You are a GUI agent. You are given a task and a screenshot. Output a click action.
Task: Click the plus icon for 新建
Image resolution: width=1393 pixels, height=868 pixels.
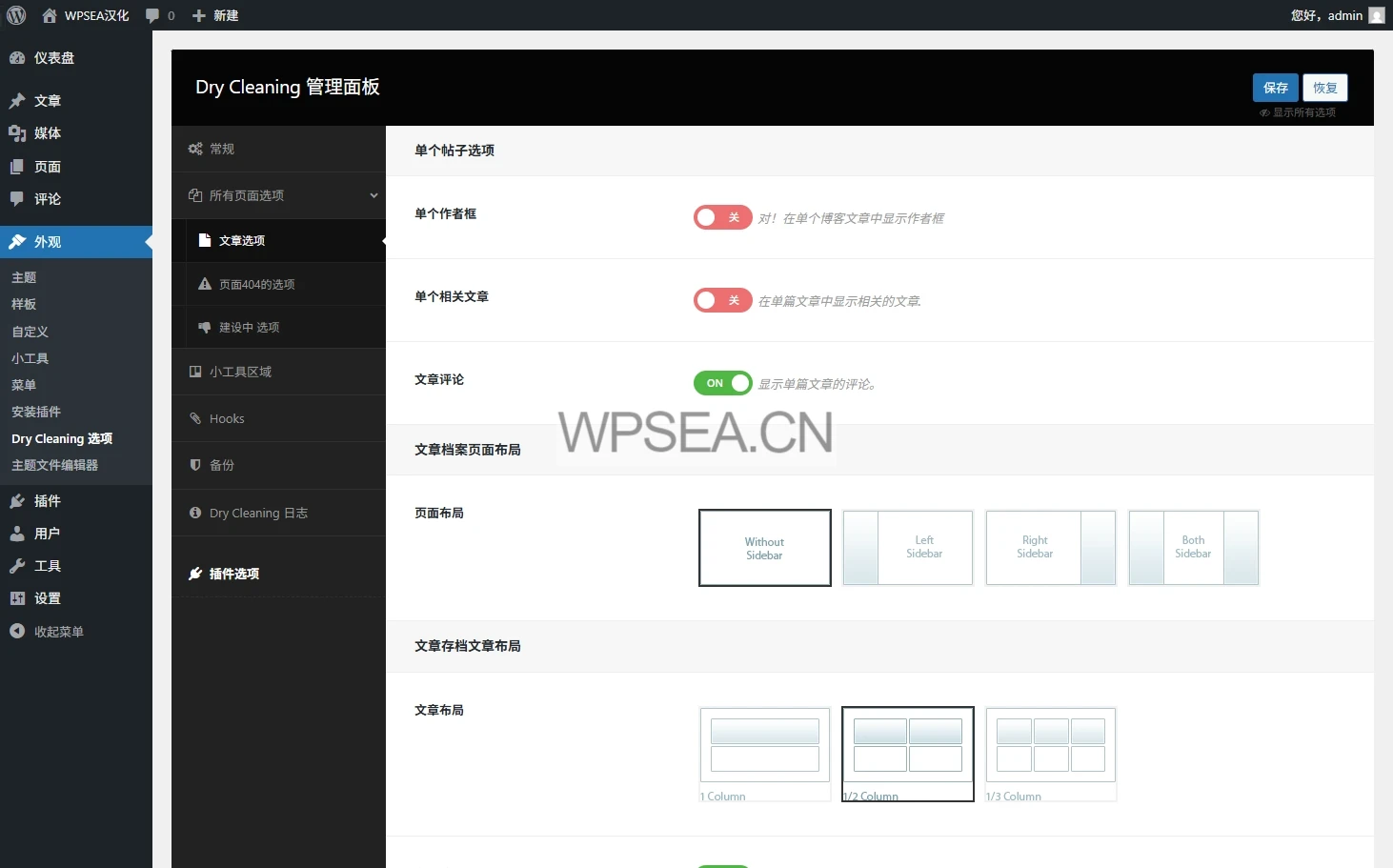coord(199,15)
